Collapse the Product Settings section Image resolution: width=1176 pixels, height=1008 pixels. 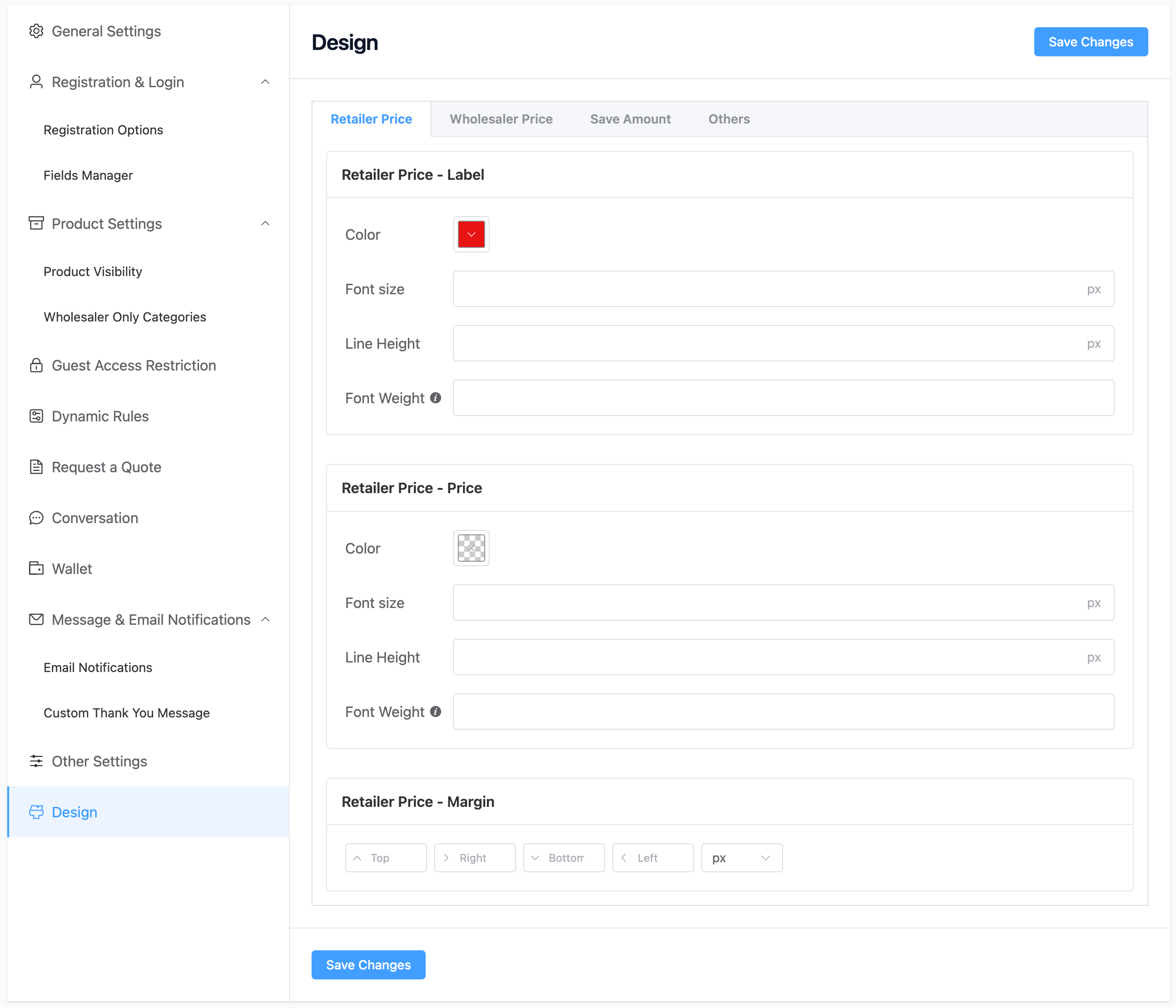click(265, 223)
